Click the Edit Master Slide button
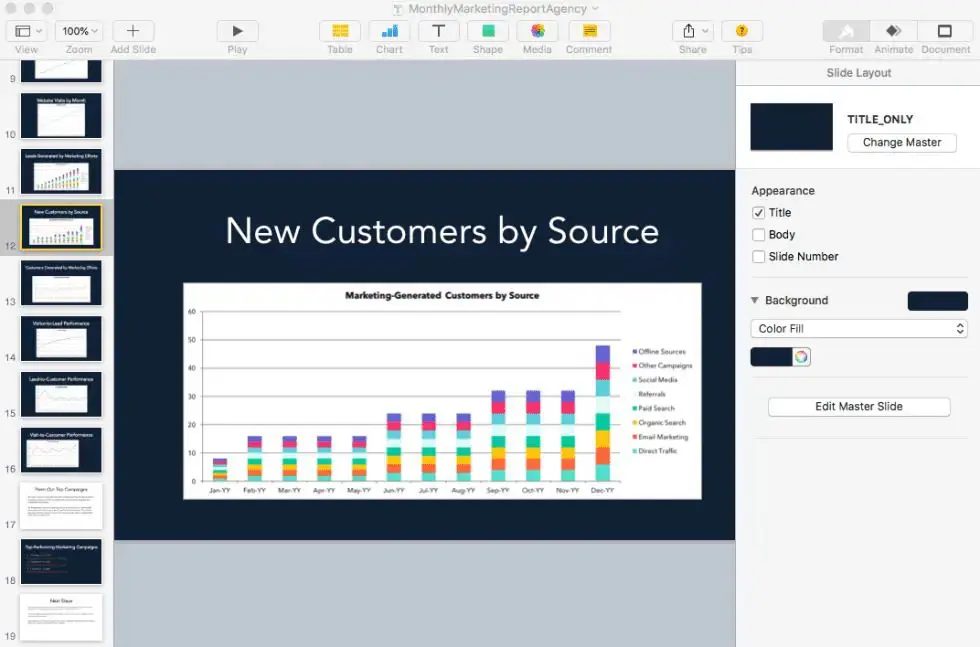This screenshot has width=980, height=647. (x=858, y=407)
